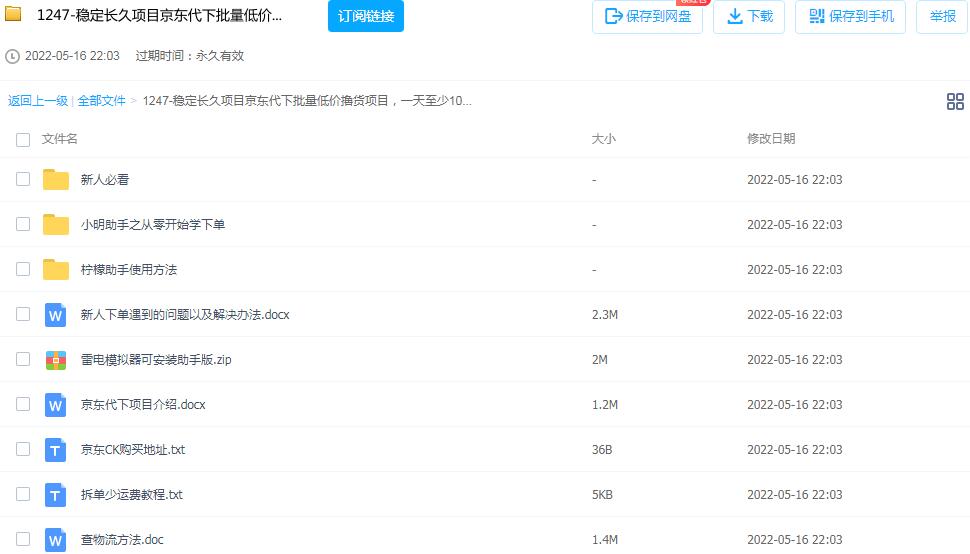The height and width of the screenshot is (554, 970).
Task: Tick the checkbox for 京东代下项目介绍.docx
Action: pyautogui.click(x=23, y=404)
